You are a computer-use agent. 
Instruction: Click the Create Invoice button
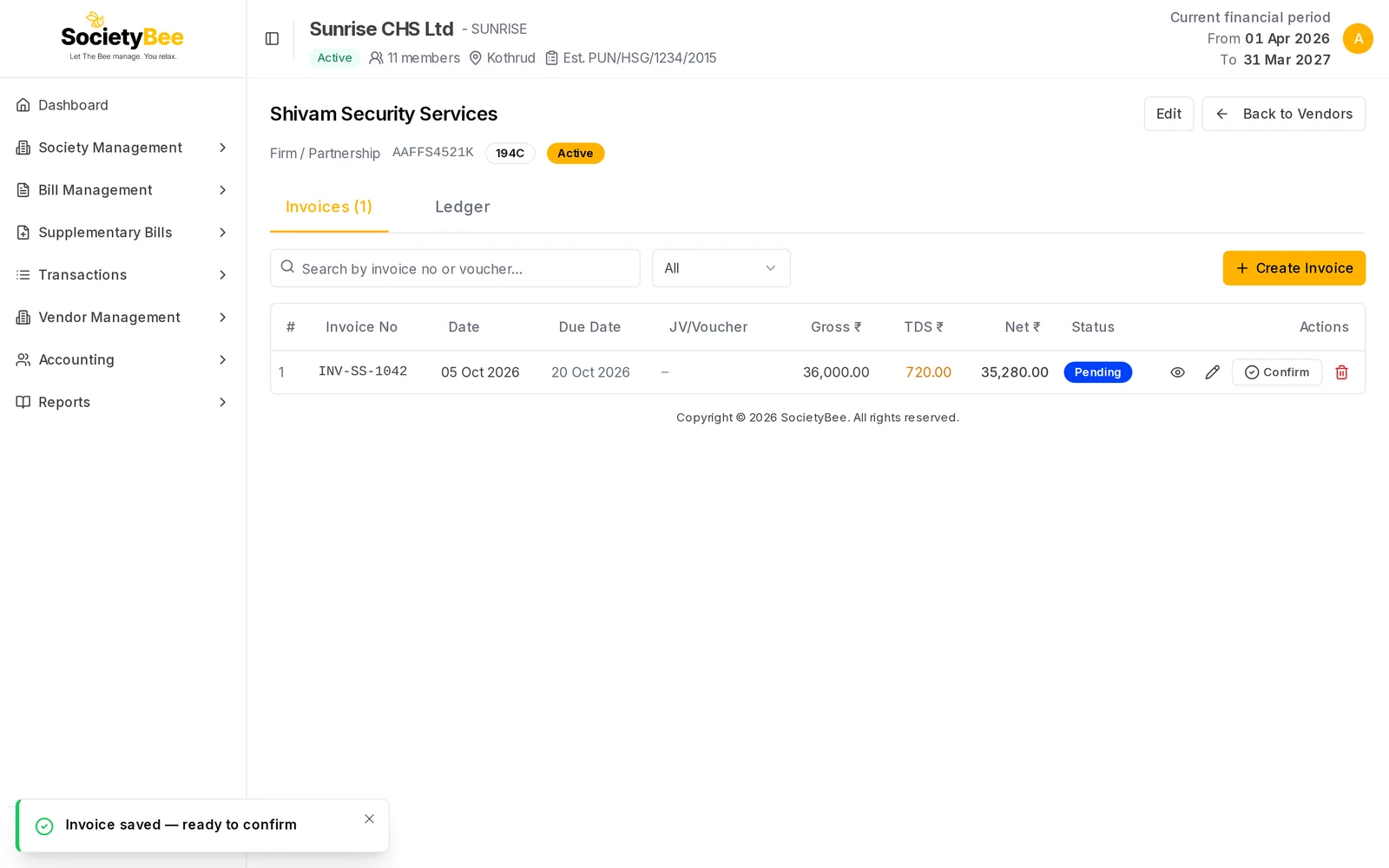(1294, 268)
